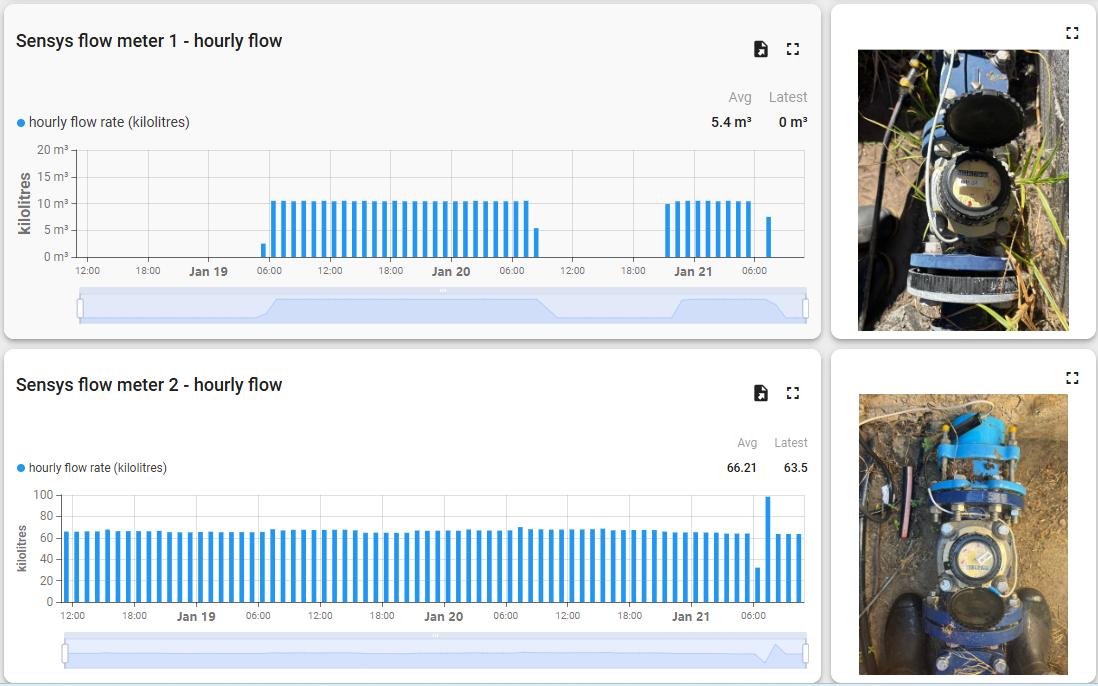Click the Sensys flow meter 1 panel title

click(x=148, y=41)
